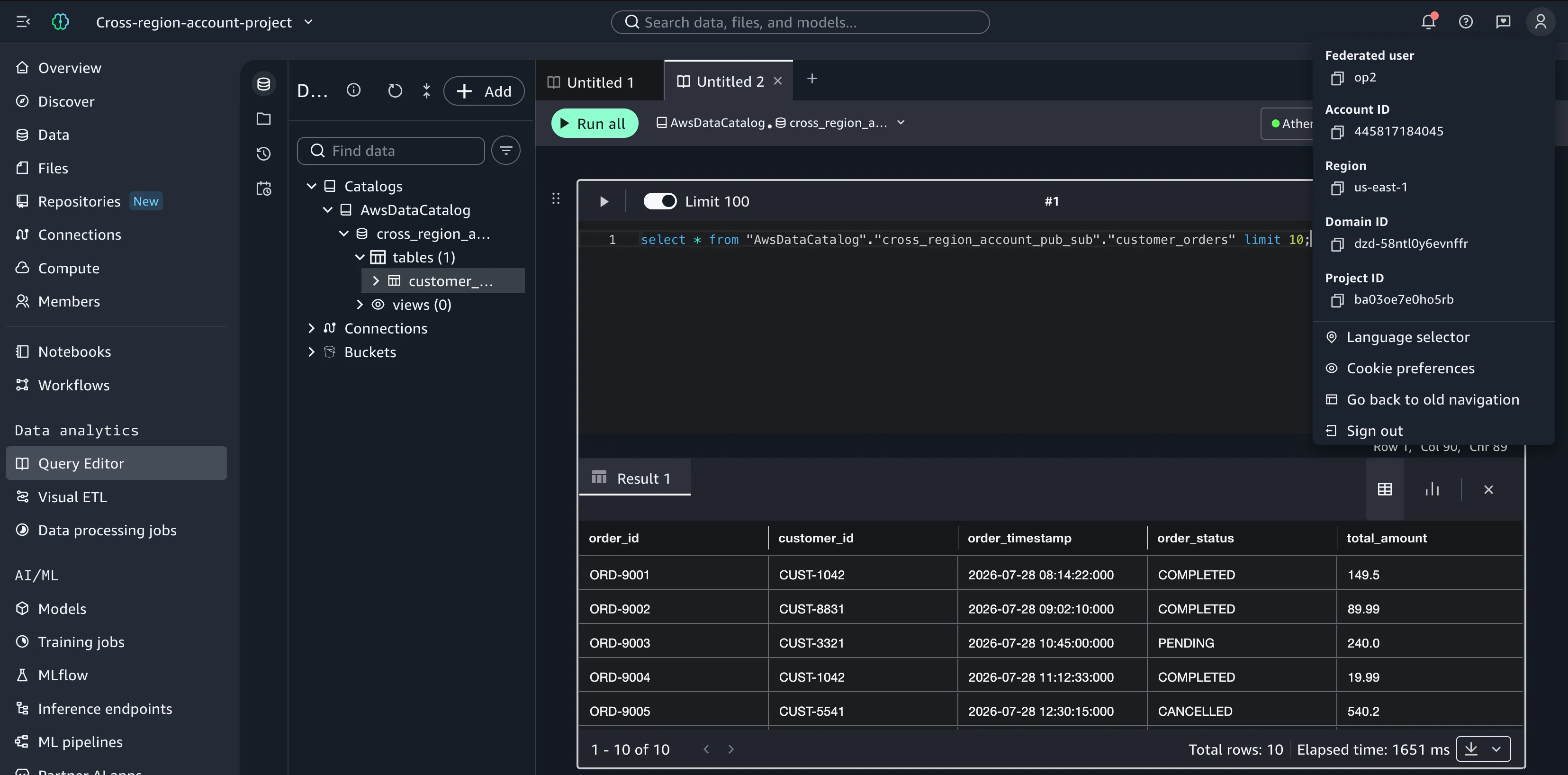Close the Untitled 2 tab
Screen dimensions: 1568x775
coord(777,81)
